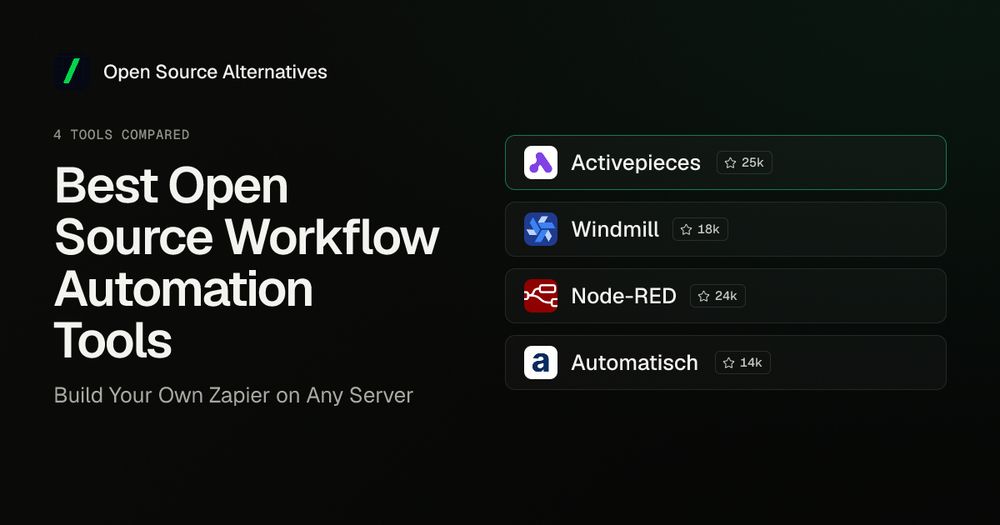Click the Automatisch 'a' logo icon
The image size is (1000, 525).
541,362
